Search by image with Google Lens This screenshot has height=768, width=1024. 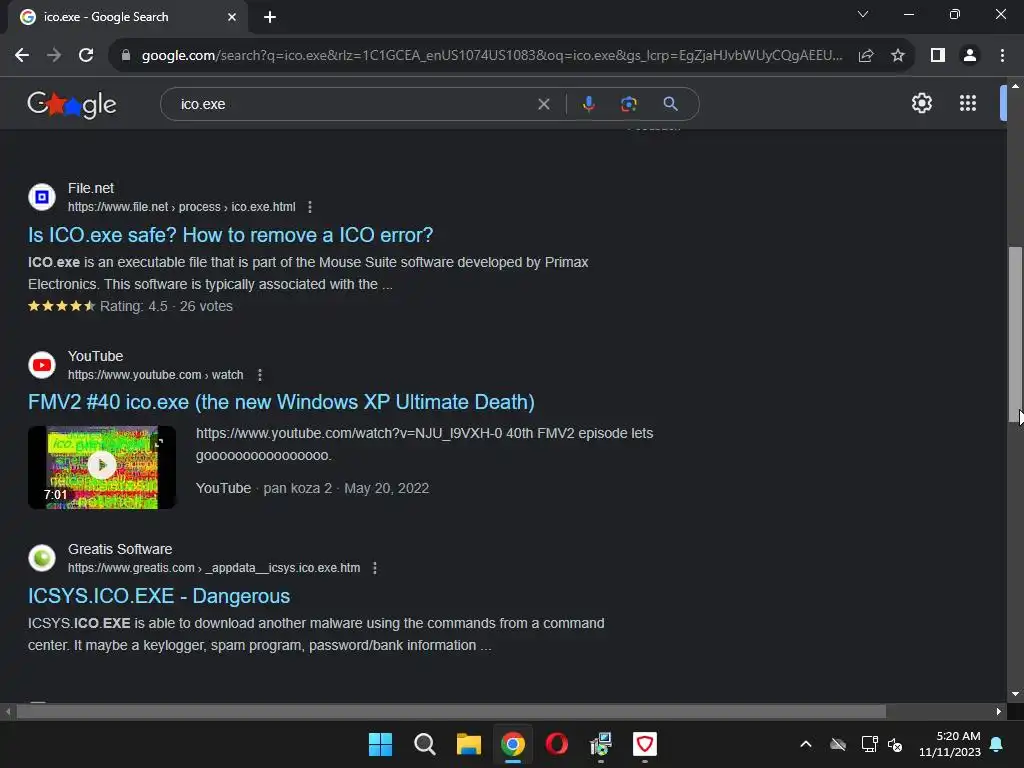pos(629,104)
